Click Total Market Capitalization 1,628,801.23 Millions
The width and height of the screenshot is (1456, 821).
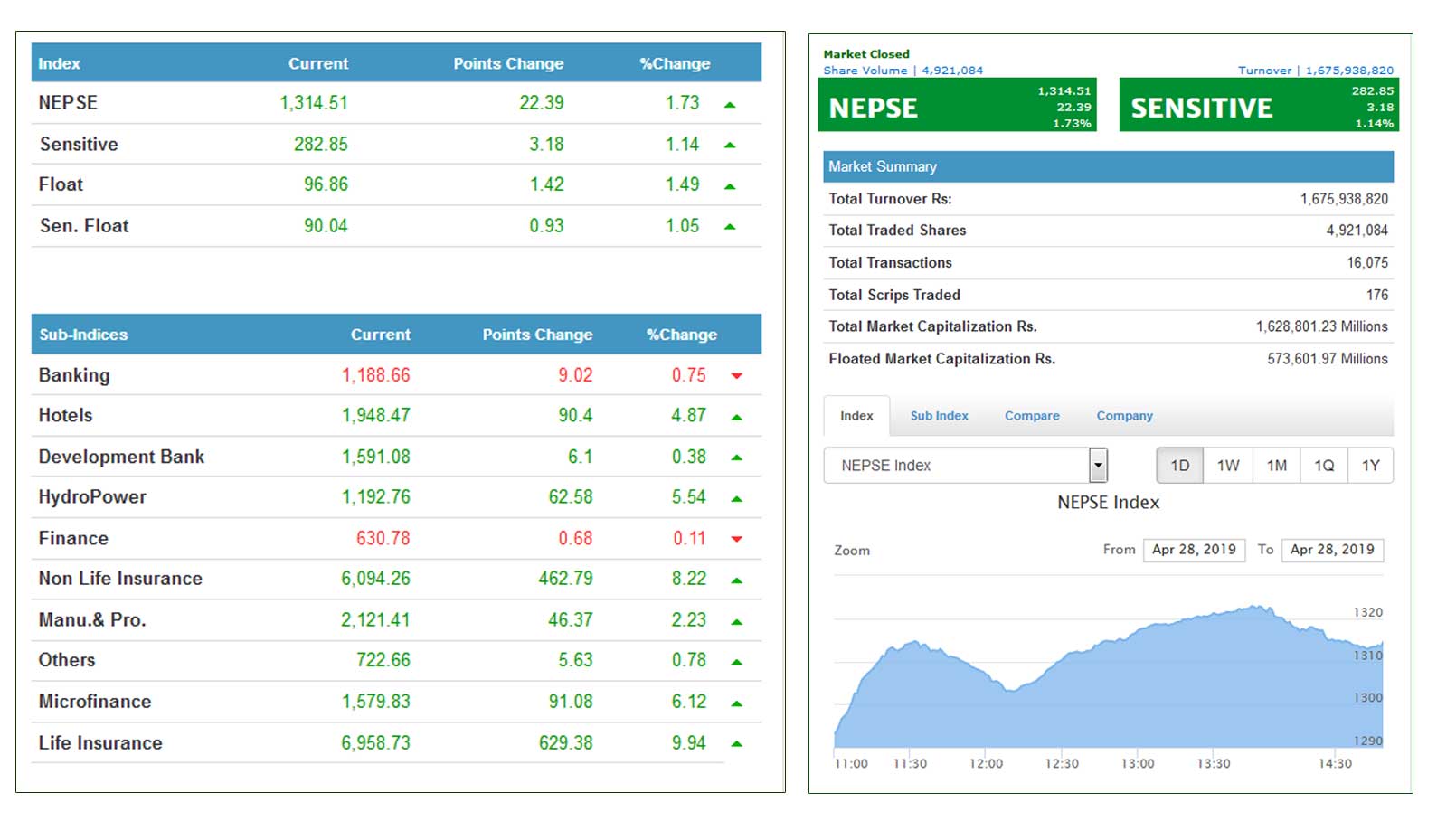(x=1321, y=326)
